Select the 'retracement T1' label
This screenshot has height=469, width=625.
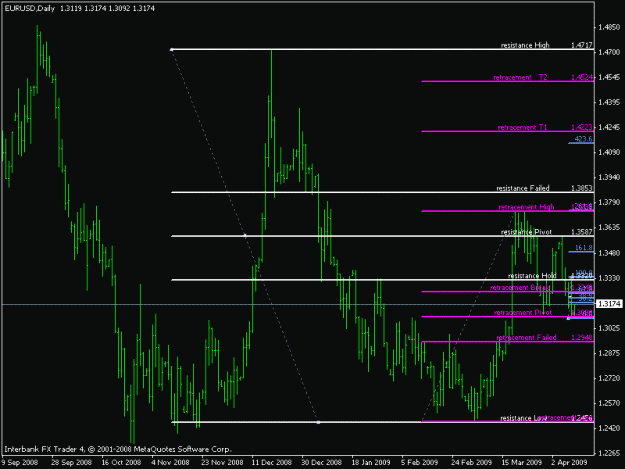522,128
